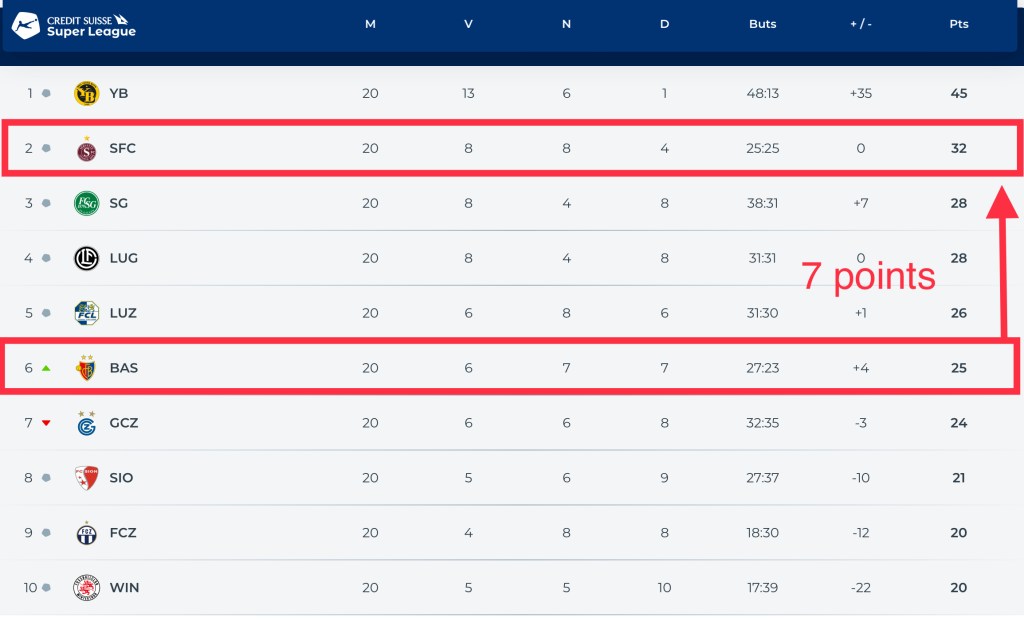Viewport: 1024px width, 621px height.
Task: Open the Basel BAS club crest
Action: 87,368
